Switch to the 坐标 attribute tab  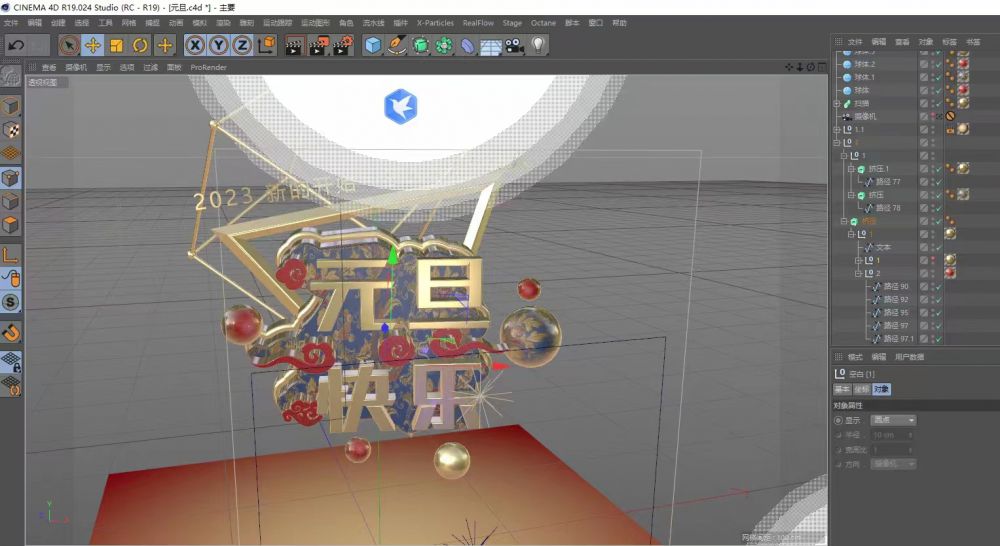[861, 389]
